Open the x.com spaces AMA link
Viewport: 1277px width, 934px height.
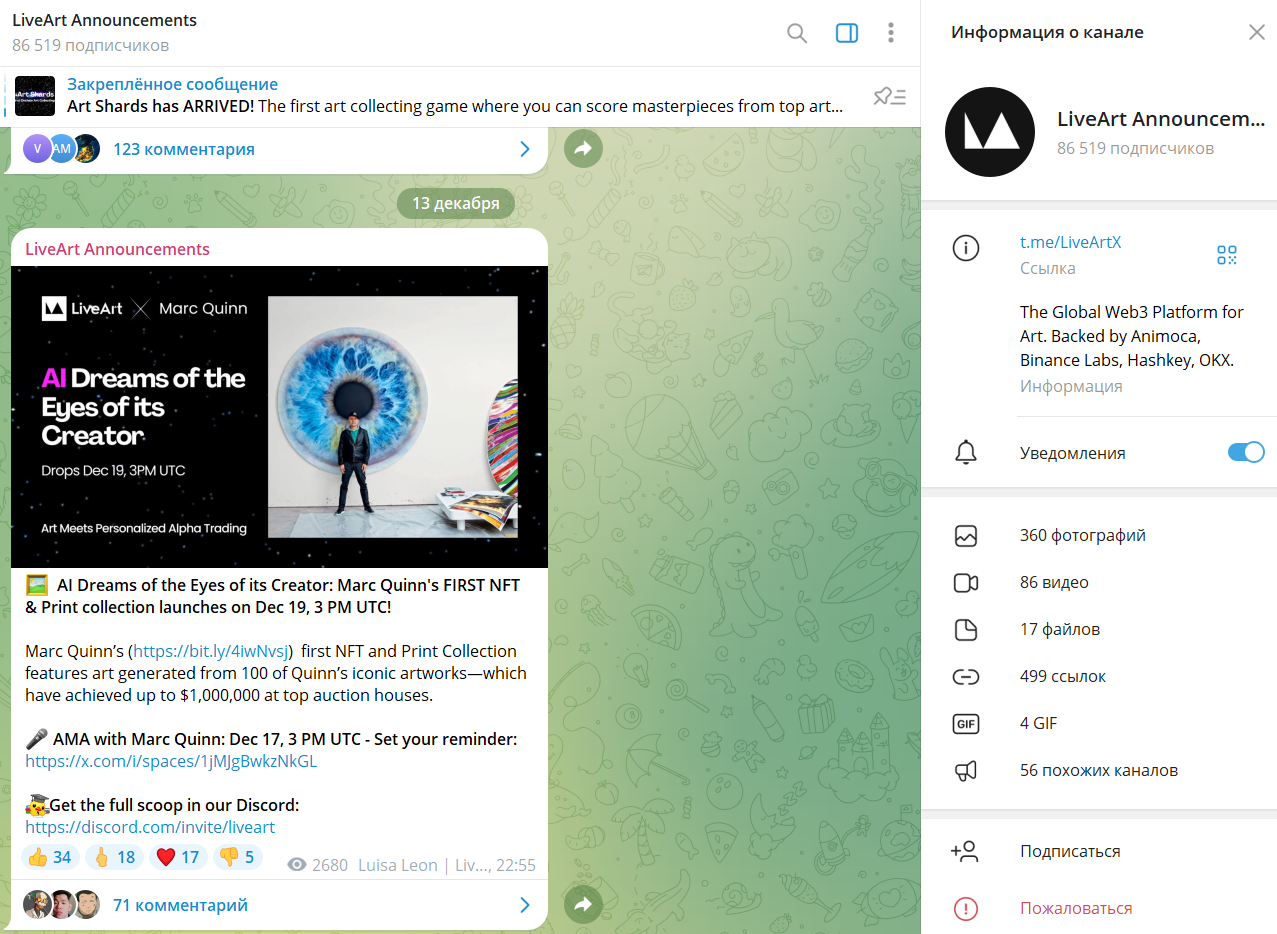171,761
